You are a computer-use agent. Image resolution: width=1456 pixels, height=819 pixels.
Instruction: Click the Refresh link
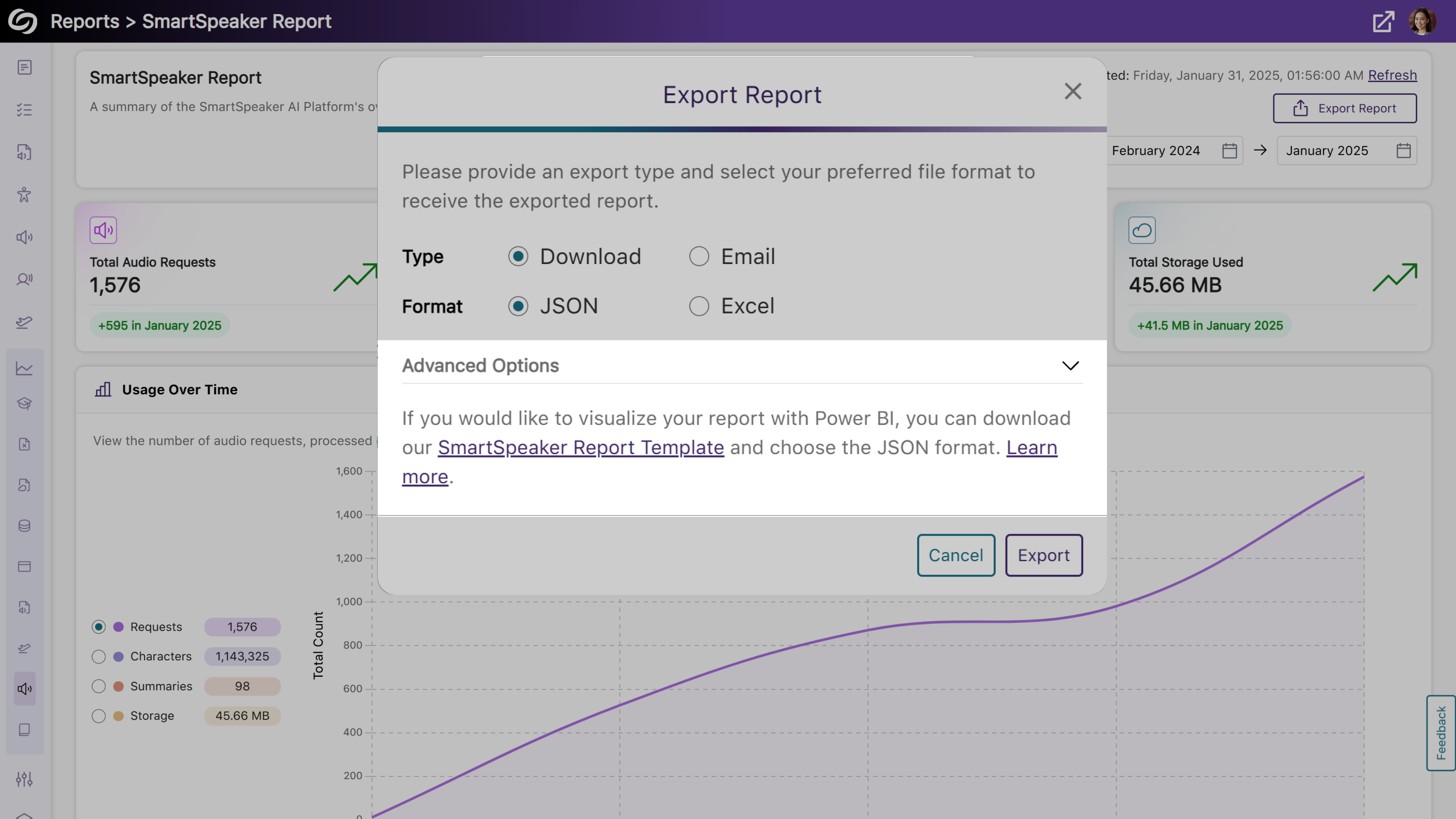coord(1392,75)
